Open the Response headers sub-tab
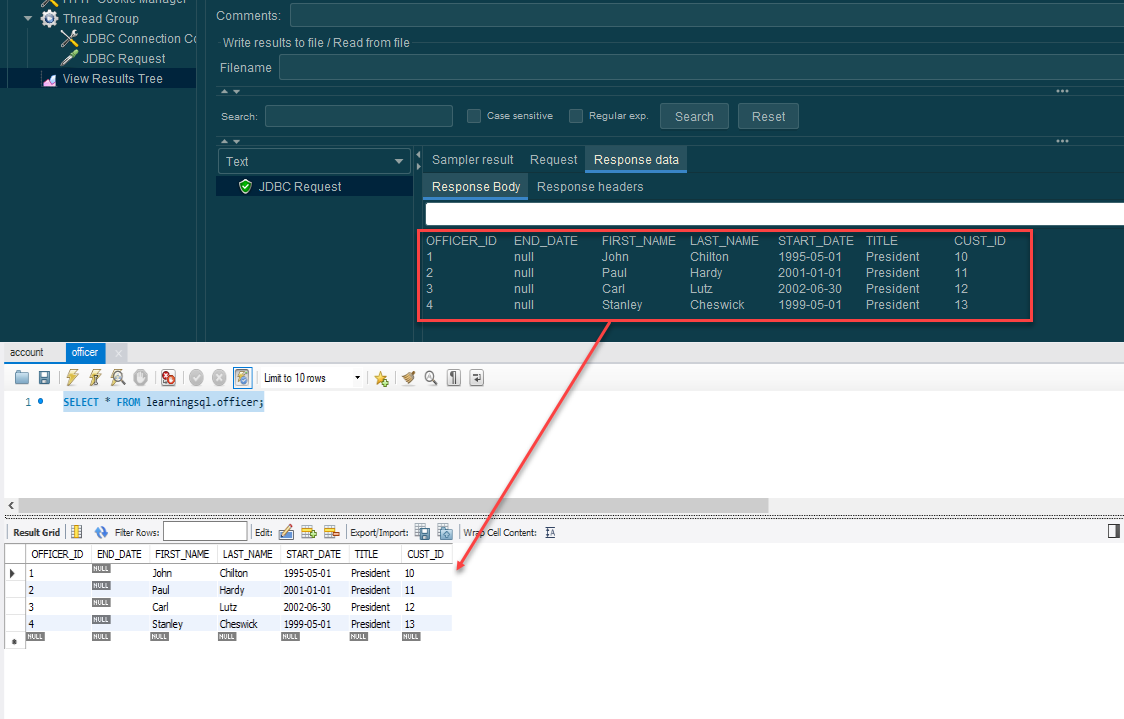The height and width of the screenshot is (719, 1124). [x=590, y=186]
